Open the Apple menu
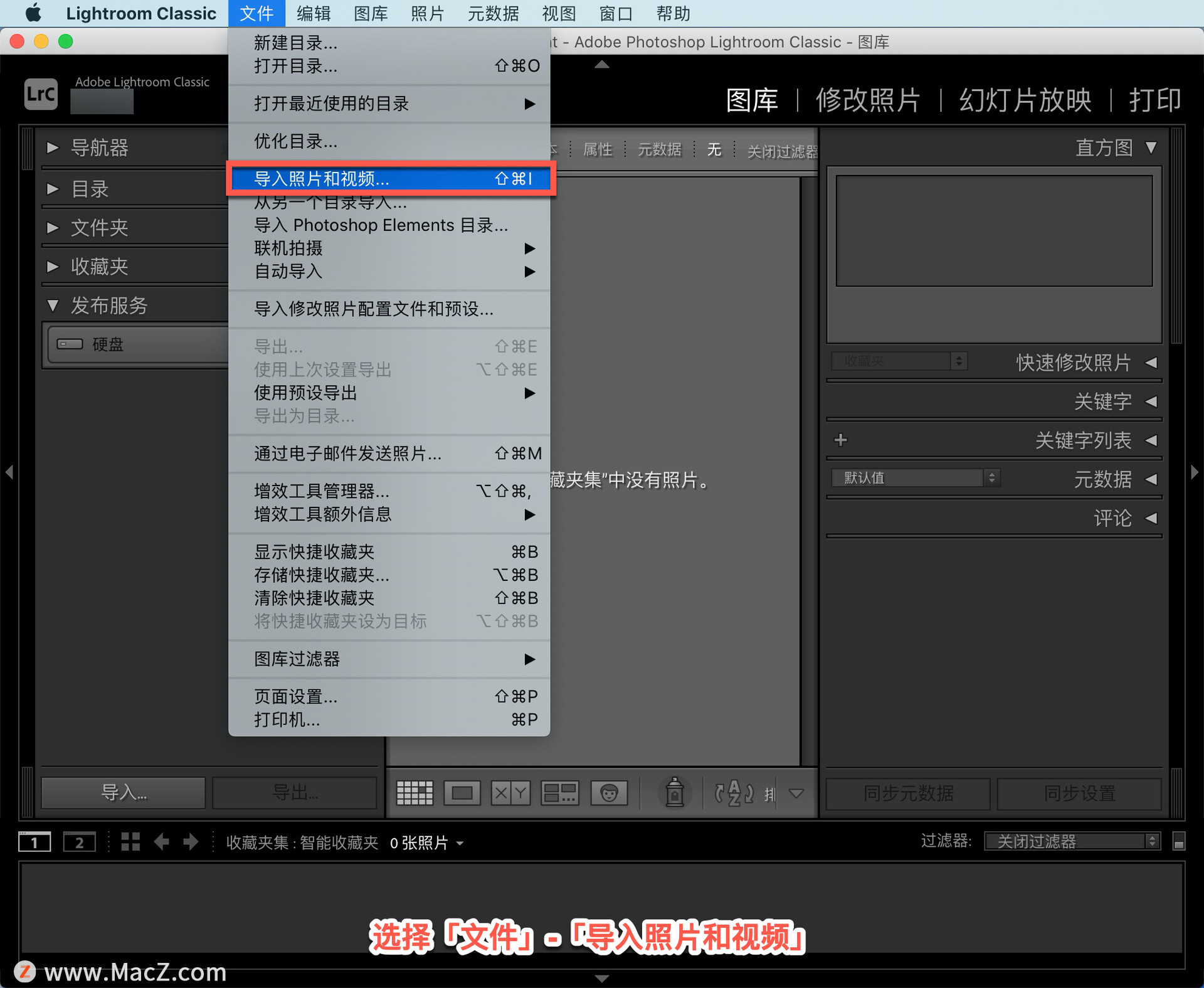 pos(33,13)
